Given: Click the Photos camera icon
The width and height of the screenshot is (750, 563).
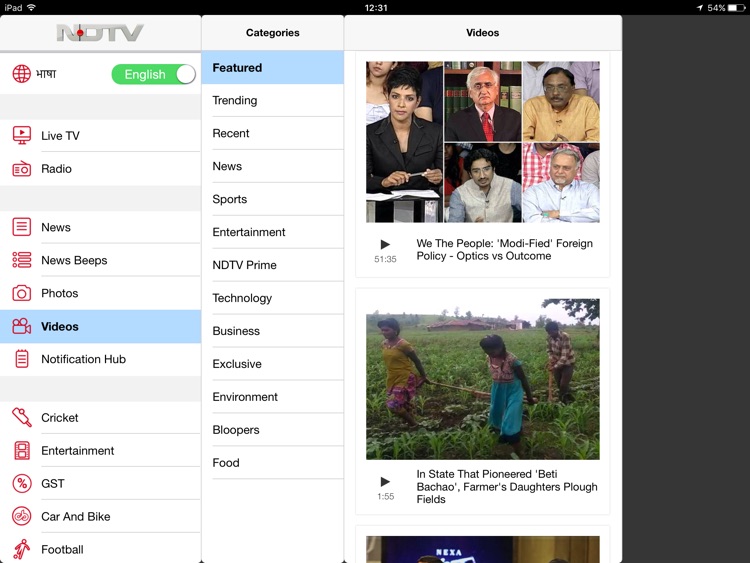Looking at the screenshot, I should click(x=22, y=293).
